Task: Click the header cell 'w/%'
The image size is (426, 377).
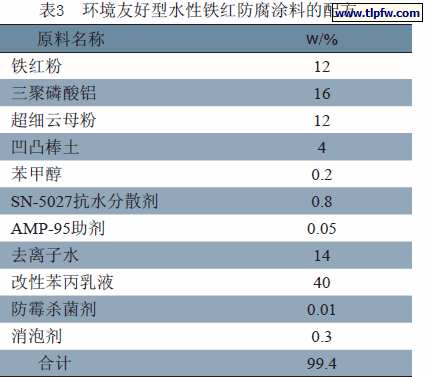Action: pos(322,40)
